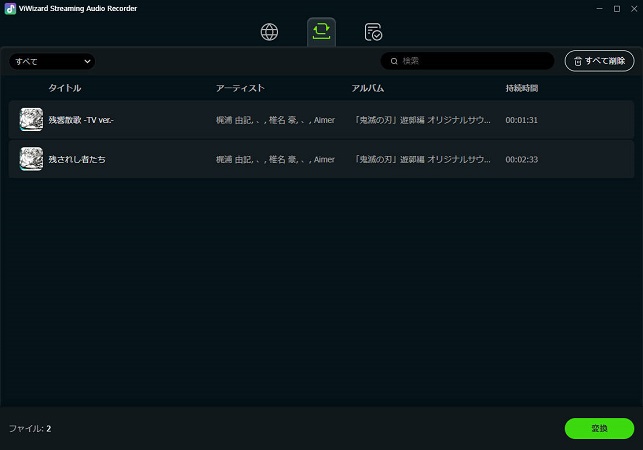Click the アーティスト column header
Screen dimensions: 643x450
coord(240,88)
